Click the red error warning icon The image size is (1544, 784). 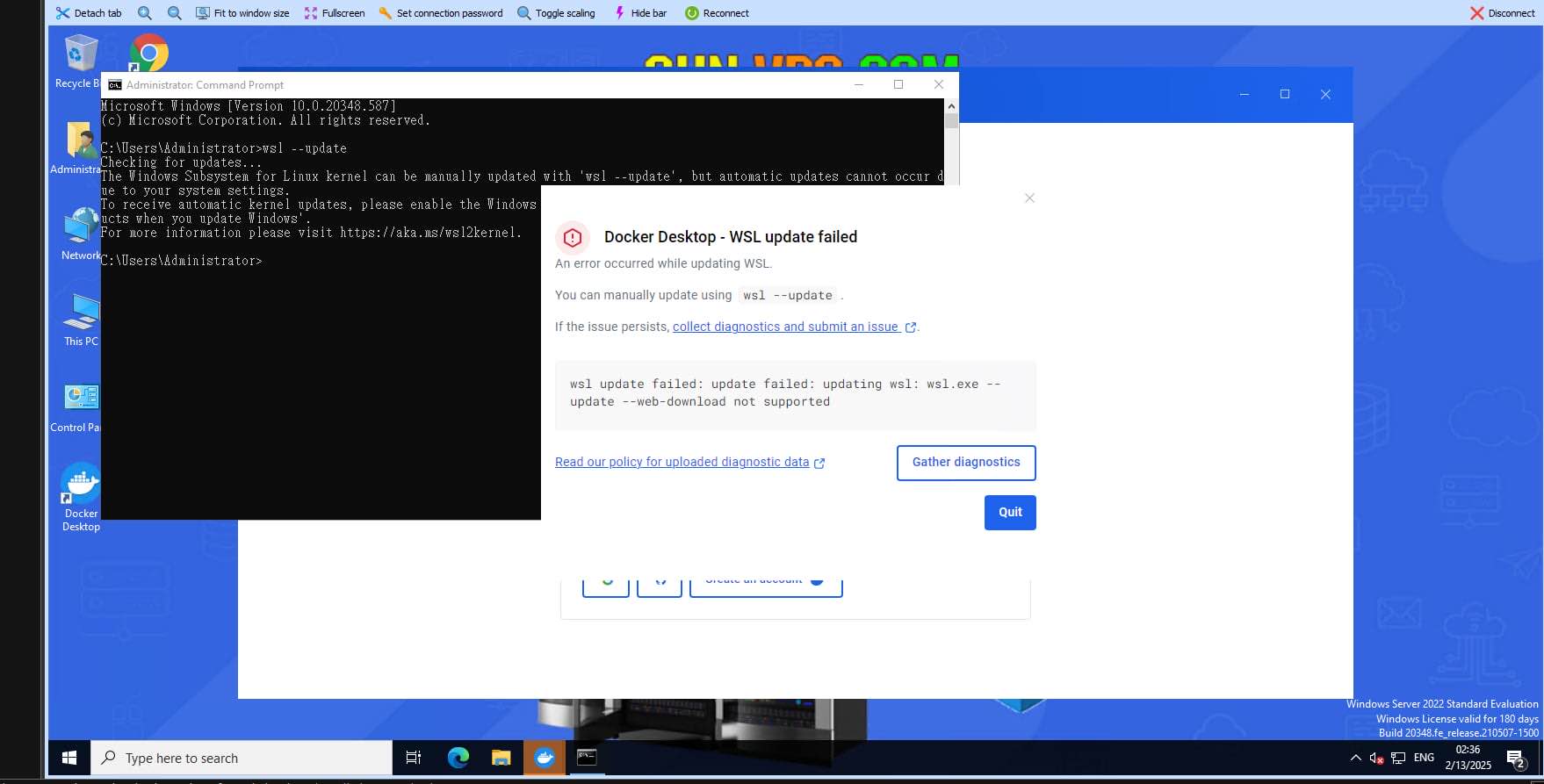click(573, 237)
